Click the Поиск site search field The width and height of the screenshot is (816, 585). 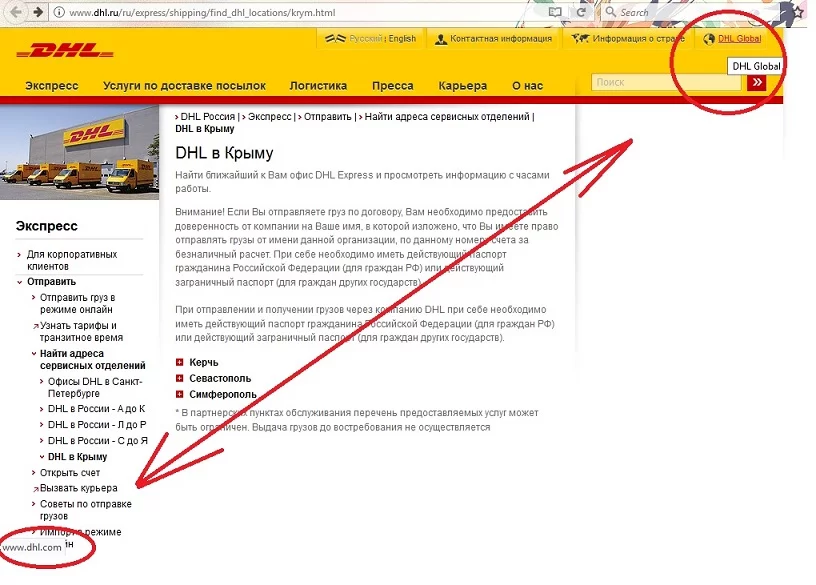[x=666, y=82]
